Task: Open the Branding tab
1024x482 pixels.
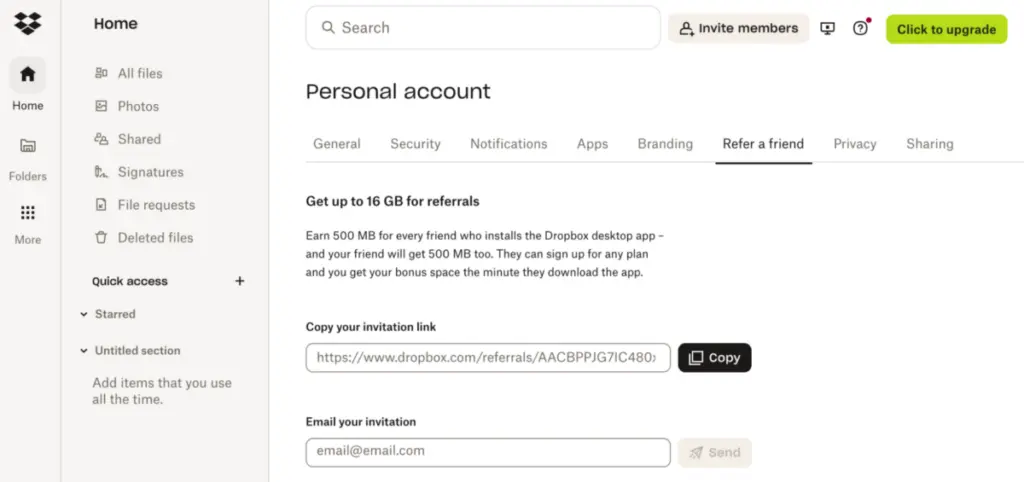Action: point(665,144)
